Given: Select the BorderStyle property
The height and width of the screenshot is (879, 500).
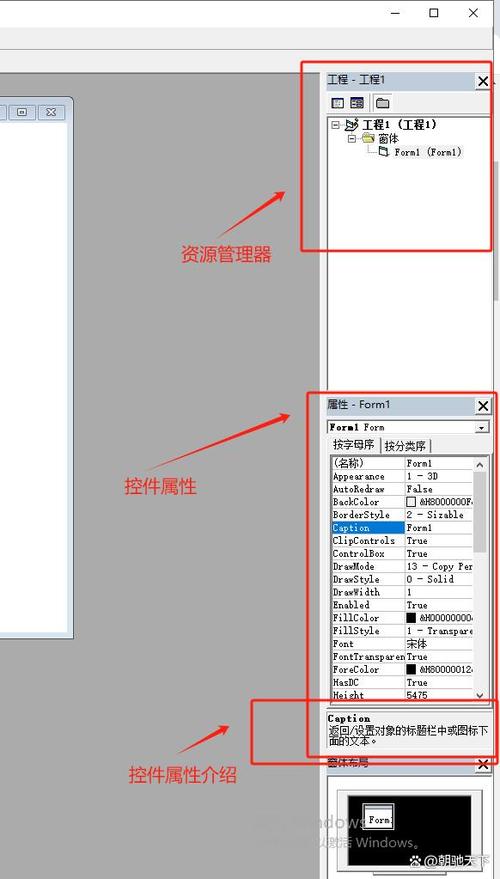Looking at the screenshot, I should click(x=368, y=515).
